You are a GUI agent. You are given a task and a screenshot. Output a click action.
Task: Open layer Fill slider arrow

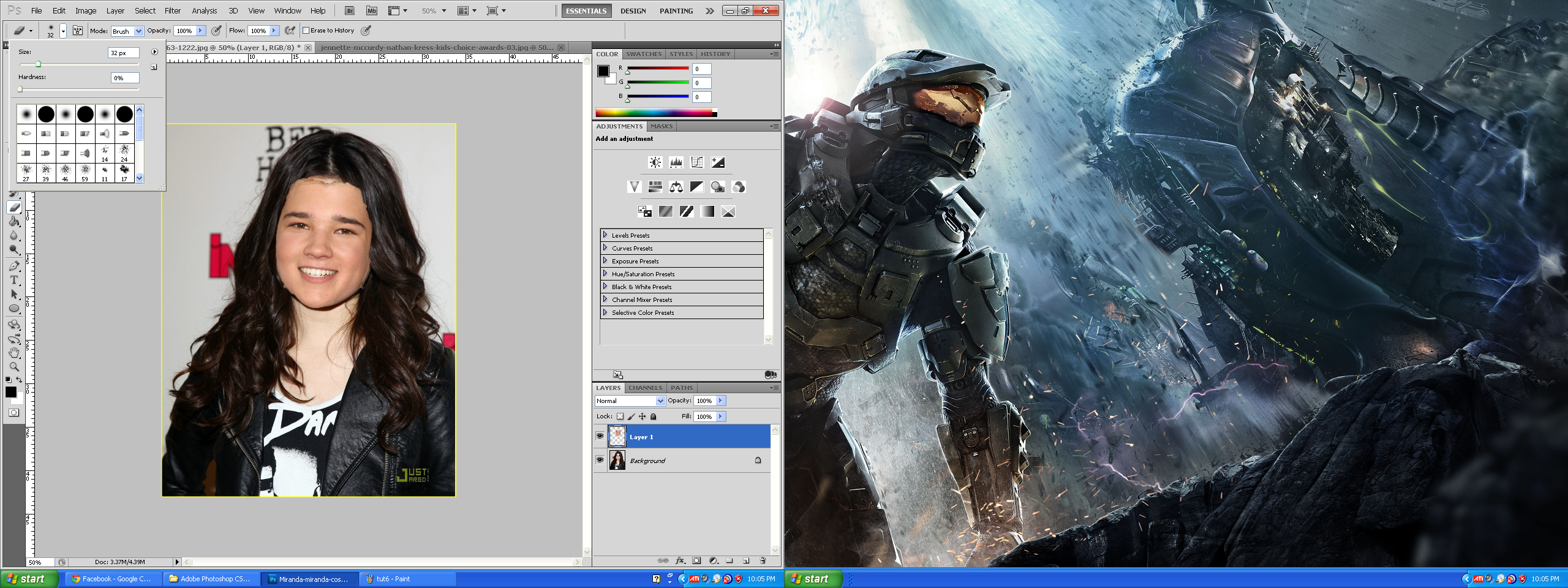click(x=721, y=417)
